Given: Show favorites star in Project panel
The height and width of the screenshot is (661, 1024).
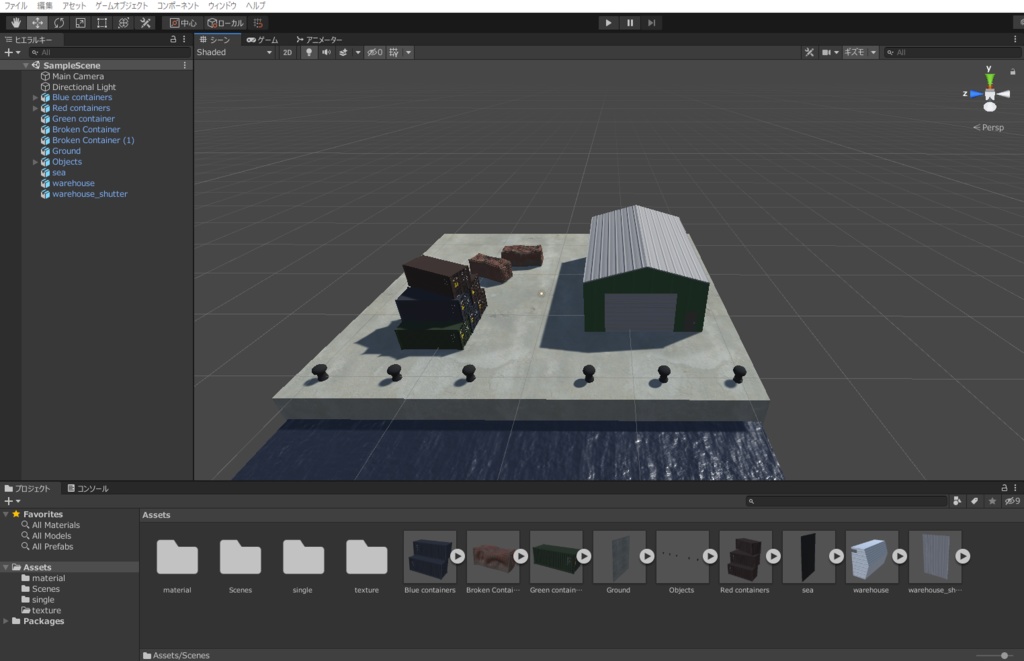Looking at the screenshot, I should pos(992,501).
